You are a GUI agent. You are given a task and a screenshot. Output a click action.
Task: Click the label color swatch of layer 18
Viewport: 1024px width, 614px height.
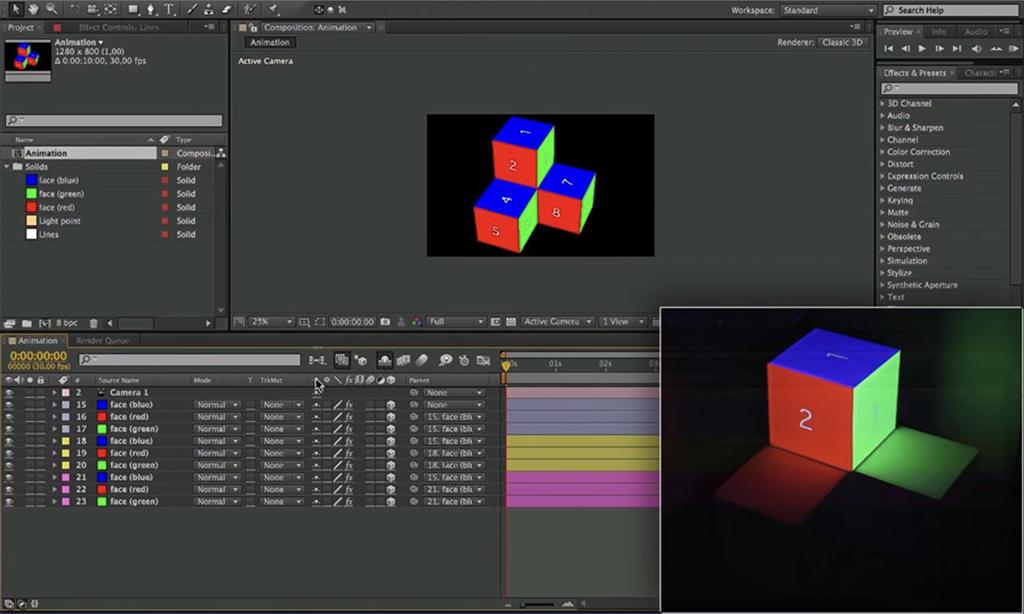pyautogui.click(x=66, y=441)
